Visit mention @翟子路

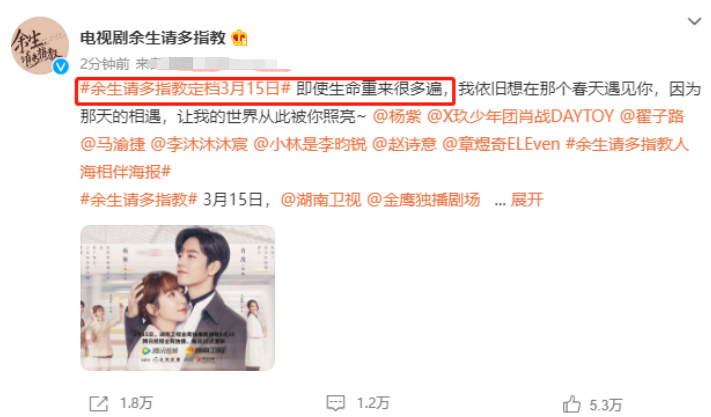click(x=652, y=116)
